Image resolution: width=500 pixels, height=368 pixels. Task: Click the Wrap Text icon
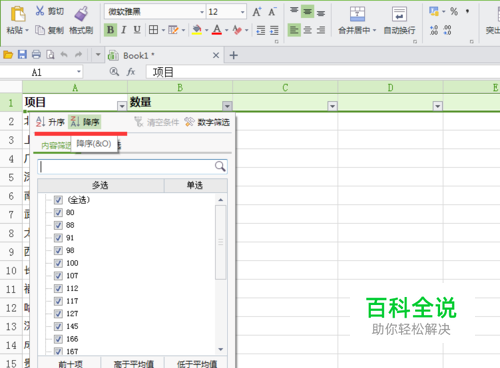[x=399, y=14]
